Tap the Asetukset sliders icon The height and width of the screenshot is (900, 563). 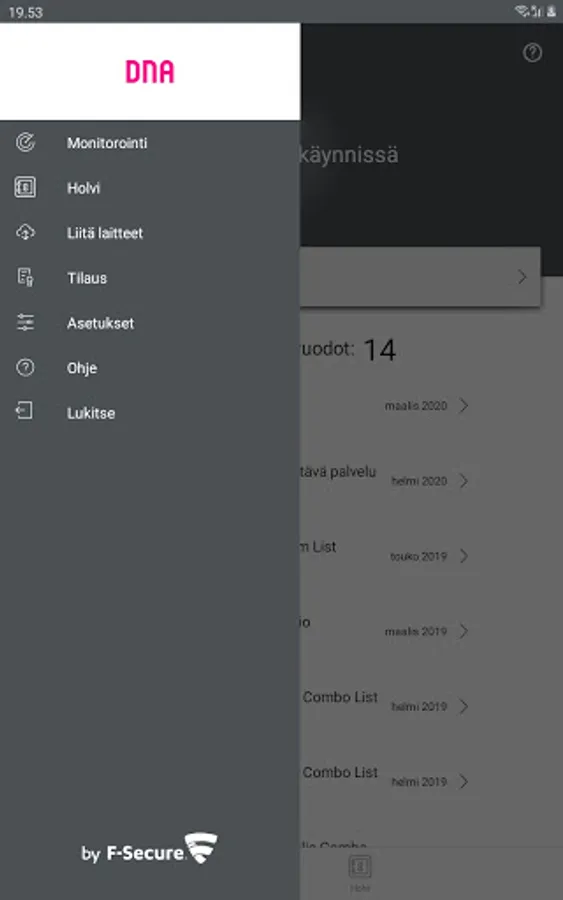click(x=25, y=323)
